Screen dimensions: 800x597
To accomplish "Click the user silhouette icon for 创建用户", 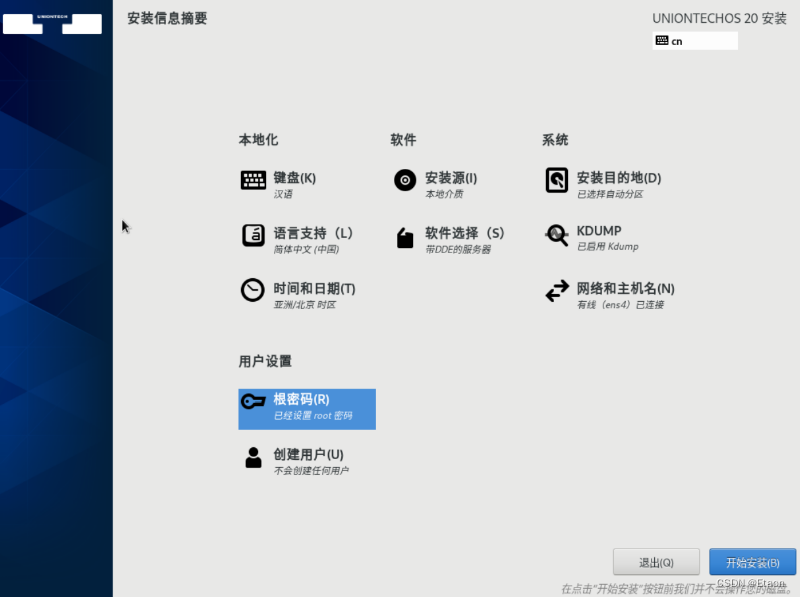I will (x=253, y=457).
